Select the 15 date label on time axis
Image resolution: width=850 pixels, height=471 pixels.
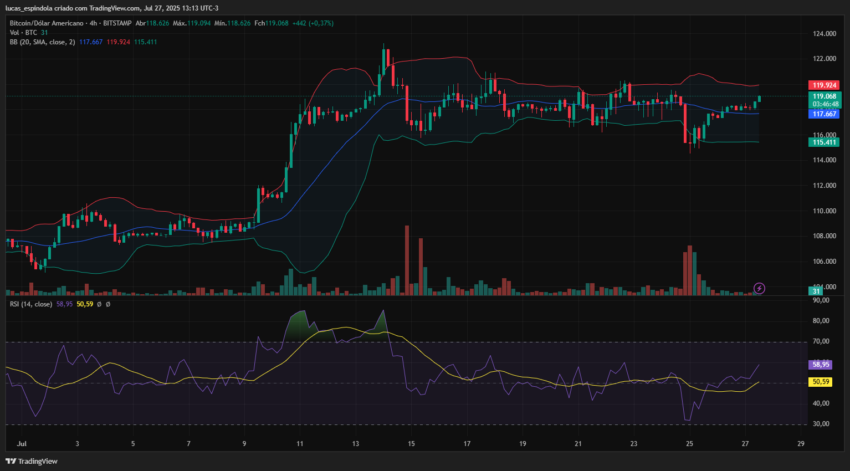coord(411,443)
